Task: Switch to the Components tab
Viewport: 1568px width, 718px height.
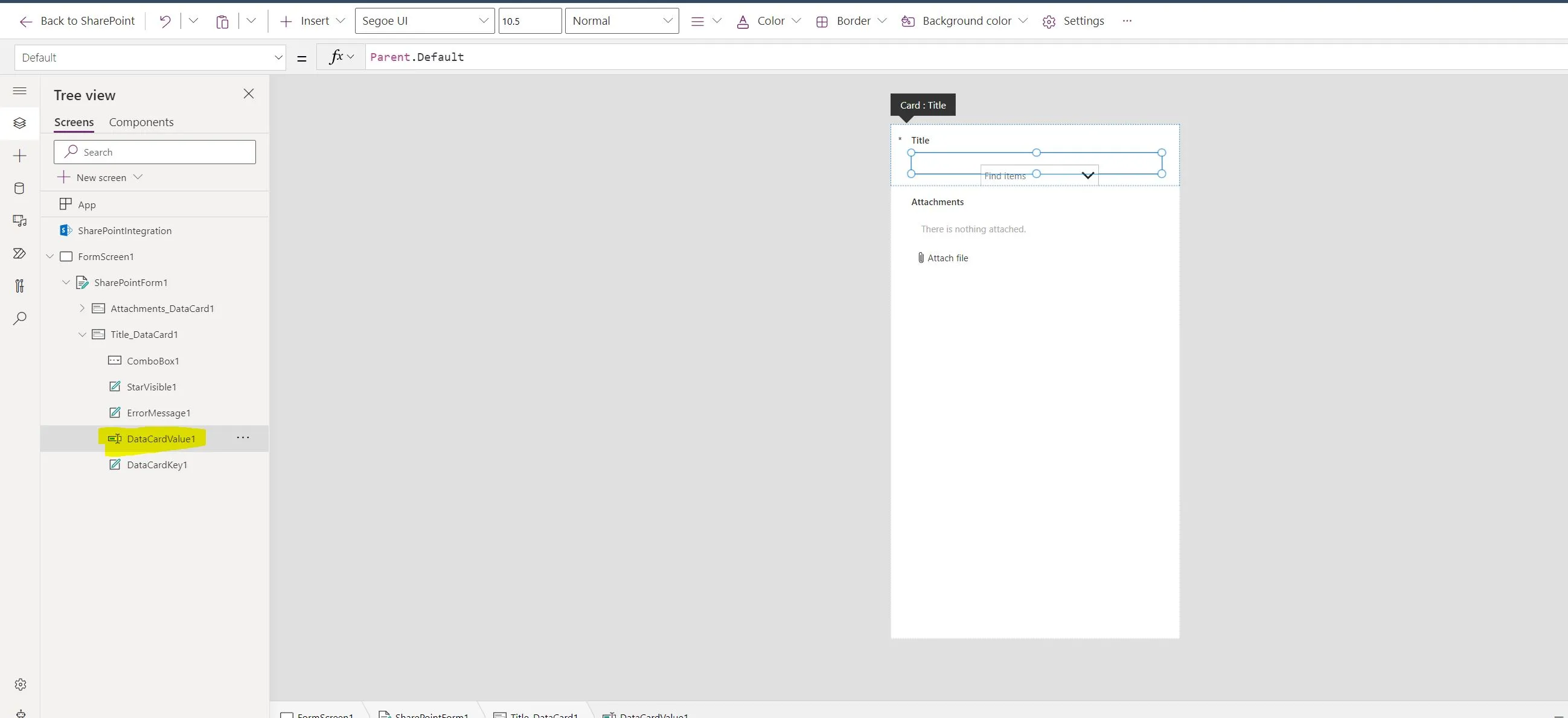Action: [141, 122]
